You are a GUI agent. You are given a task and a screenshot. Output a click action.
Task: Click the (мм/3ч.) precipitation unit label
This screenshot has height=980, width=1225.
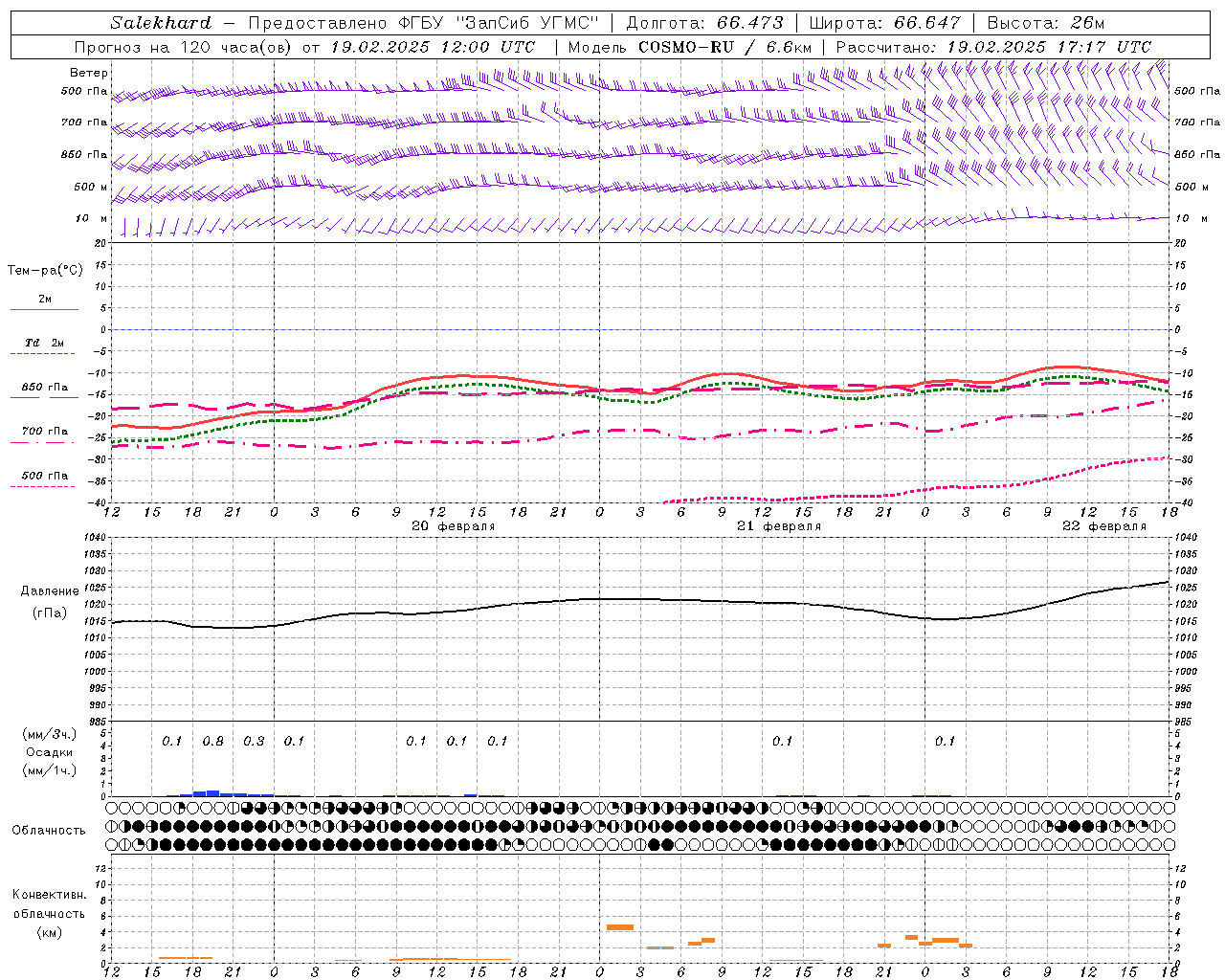[50, 734]
